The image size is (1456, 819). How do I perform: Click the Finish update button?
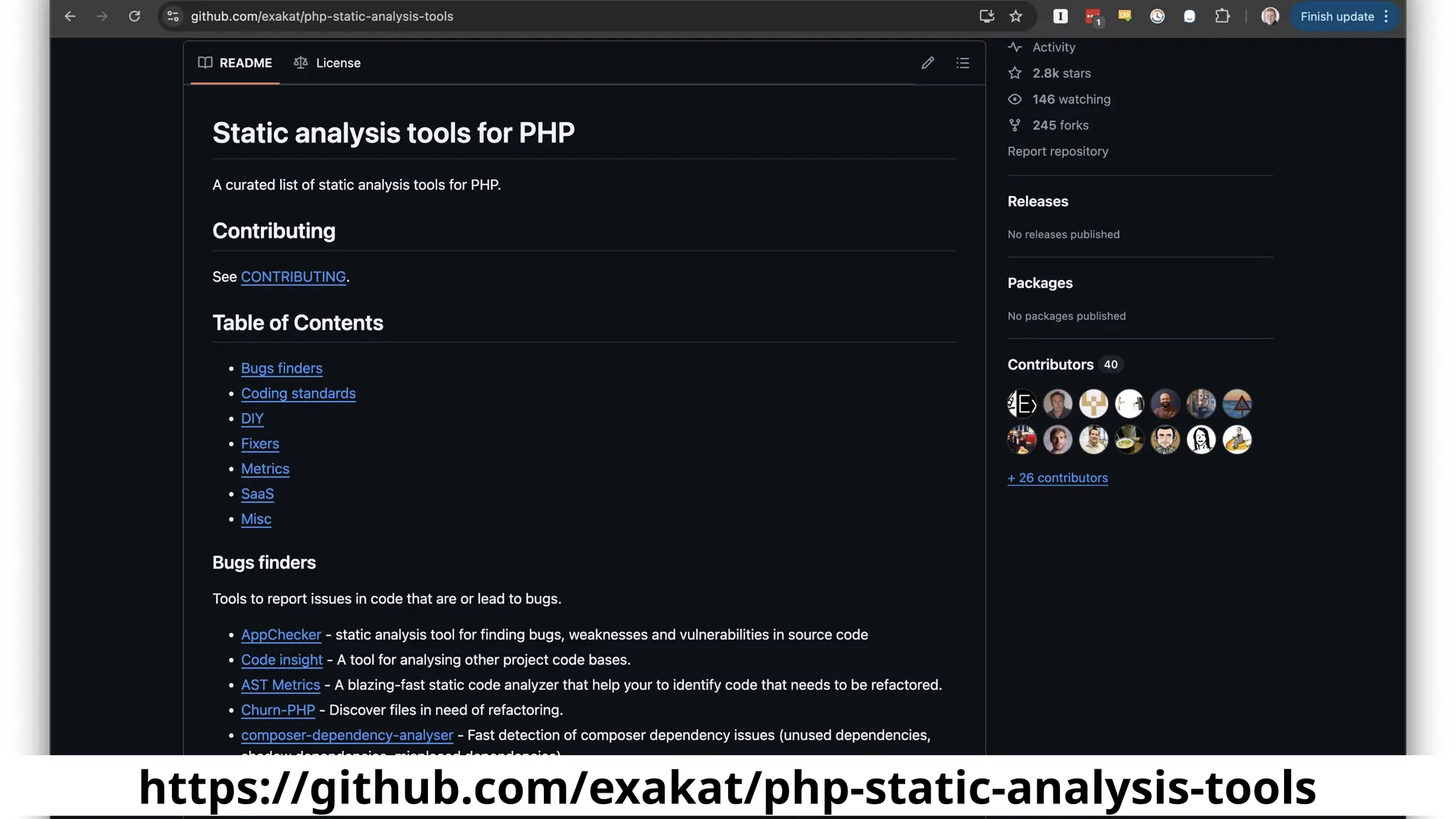1337,16
